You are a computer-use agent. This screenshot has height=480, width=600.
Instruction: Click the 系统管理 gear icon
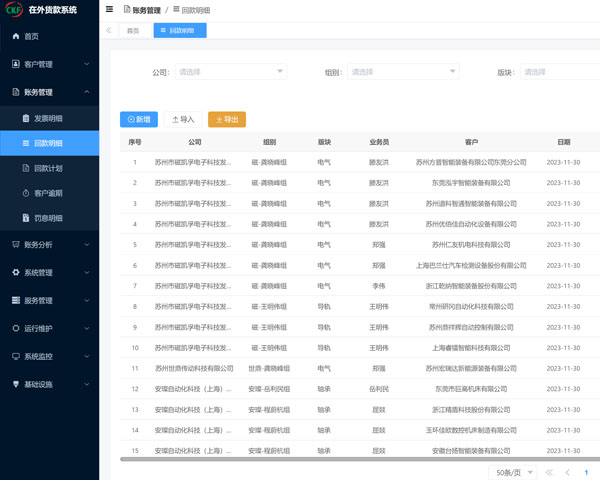pyautogui.click(x=15, y=272)
